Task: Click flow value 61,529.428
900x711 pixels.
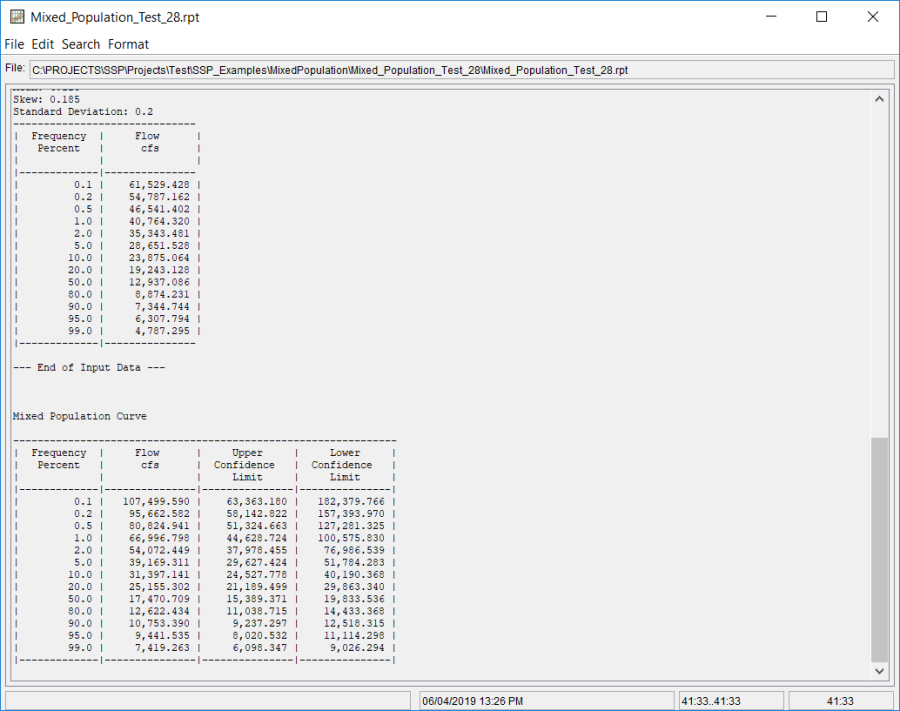Action: (x=159, y=185)
